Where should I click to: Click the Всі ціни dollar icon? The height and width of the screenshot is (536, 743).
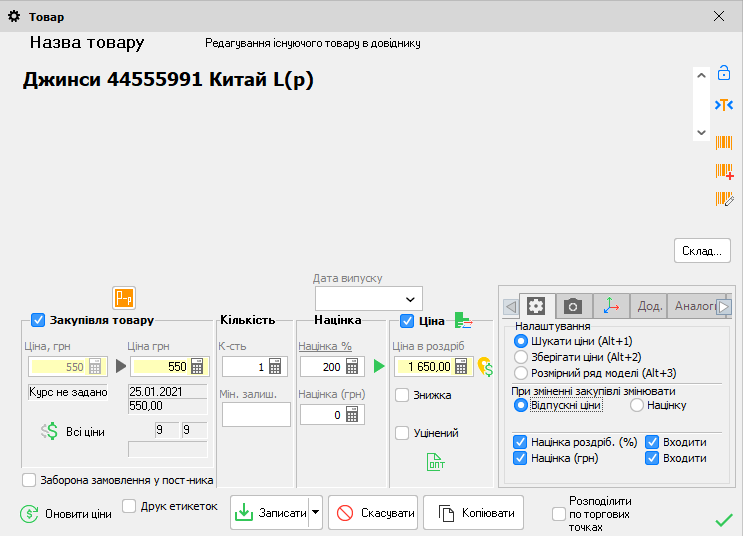tap(50, 431)
